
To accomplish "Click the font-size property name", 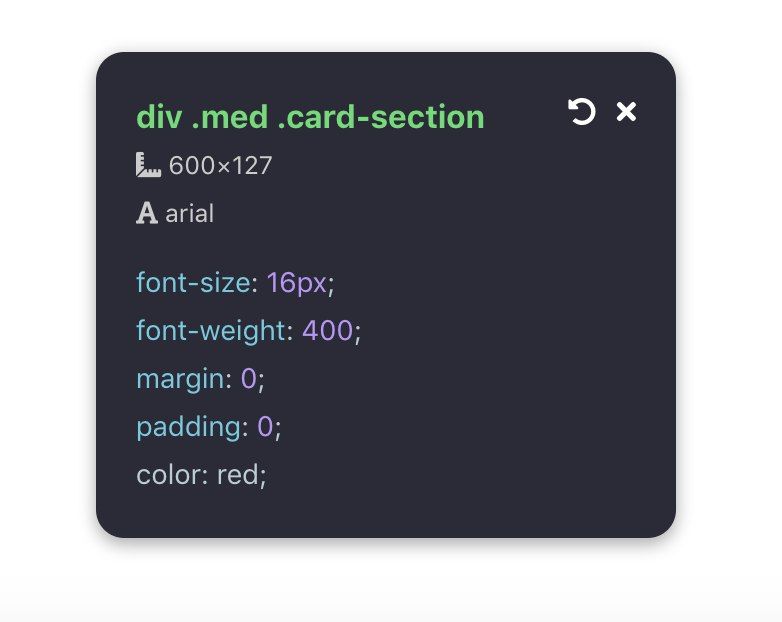I will click(192, 283).
